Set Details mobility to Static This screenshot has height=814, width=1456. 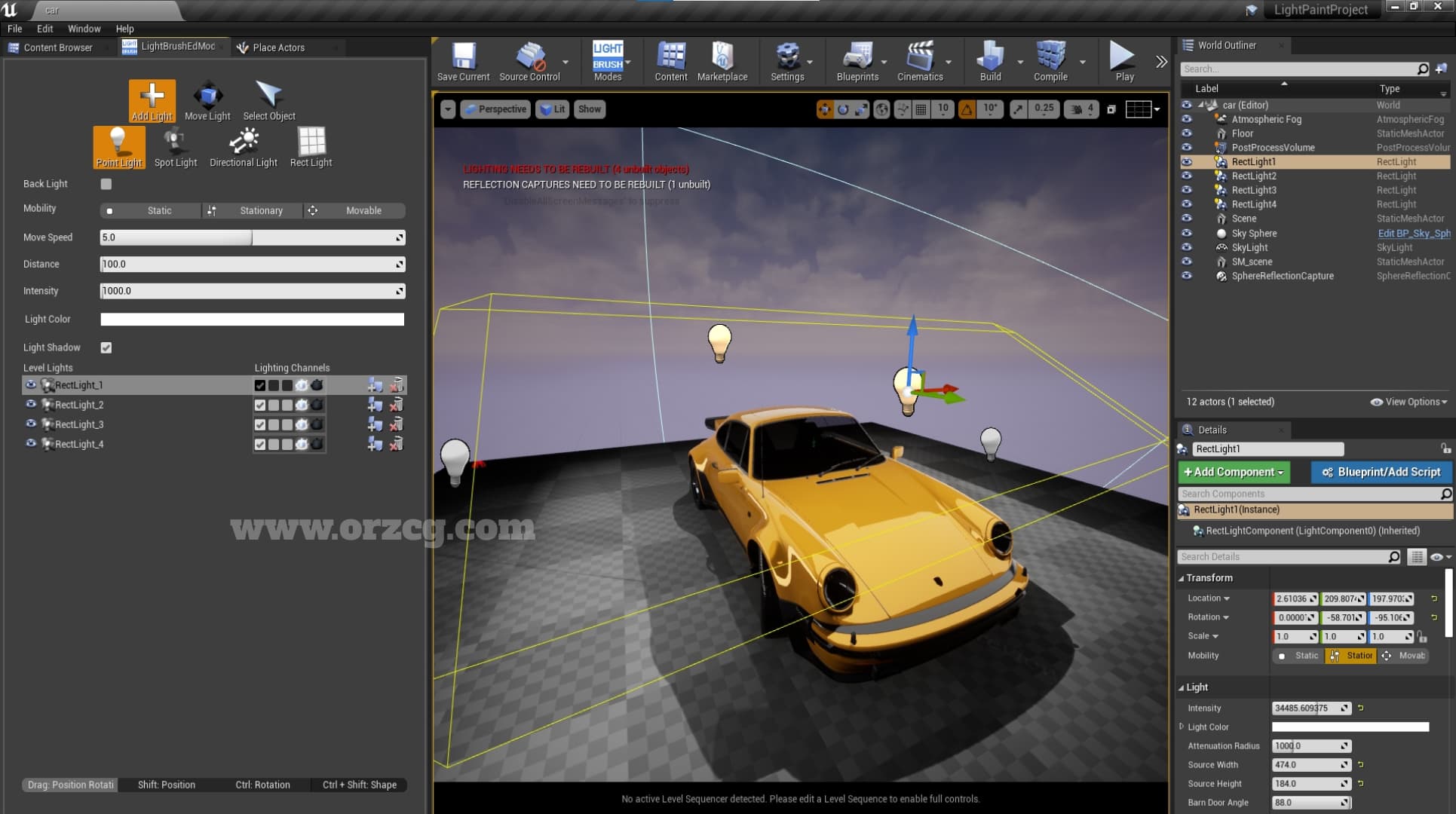[x=1298, y=656]
